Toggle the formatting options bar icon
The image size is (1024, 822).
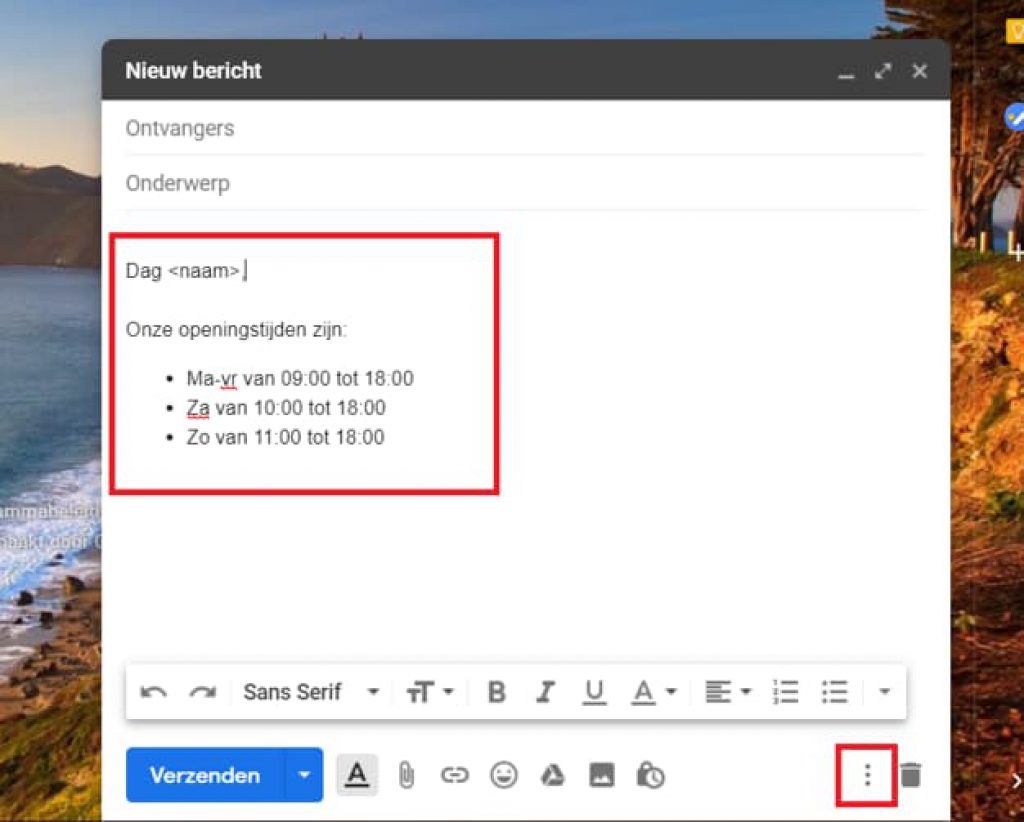click(357, 775)
